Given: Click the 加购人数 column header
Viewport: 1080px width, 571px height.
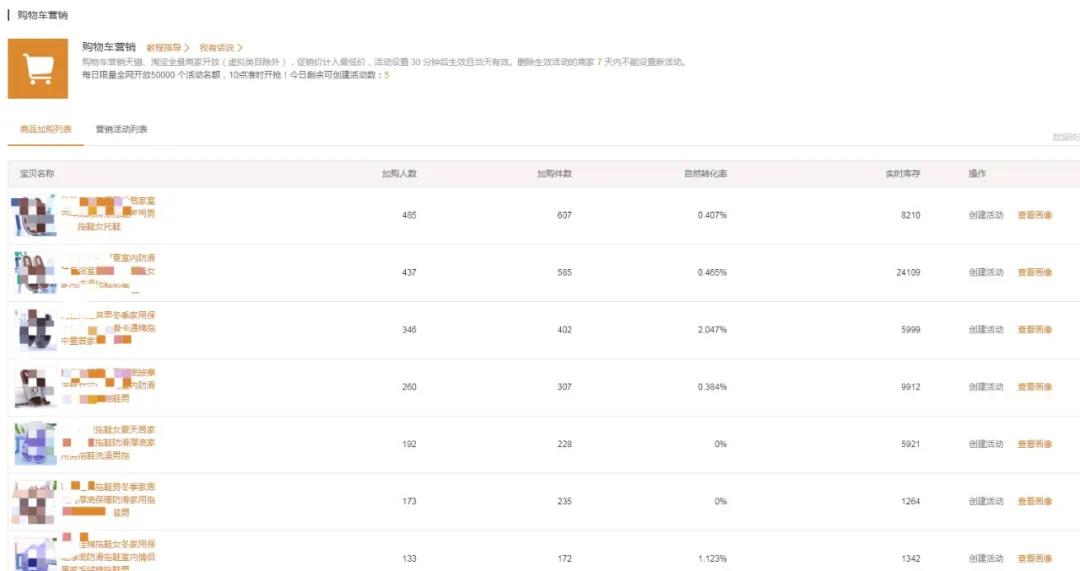Looking at the screenshot, I should pyautogui.click(x=399, y=174).
